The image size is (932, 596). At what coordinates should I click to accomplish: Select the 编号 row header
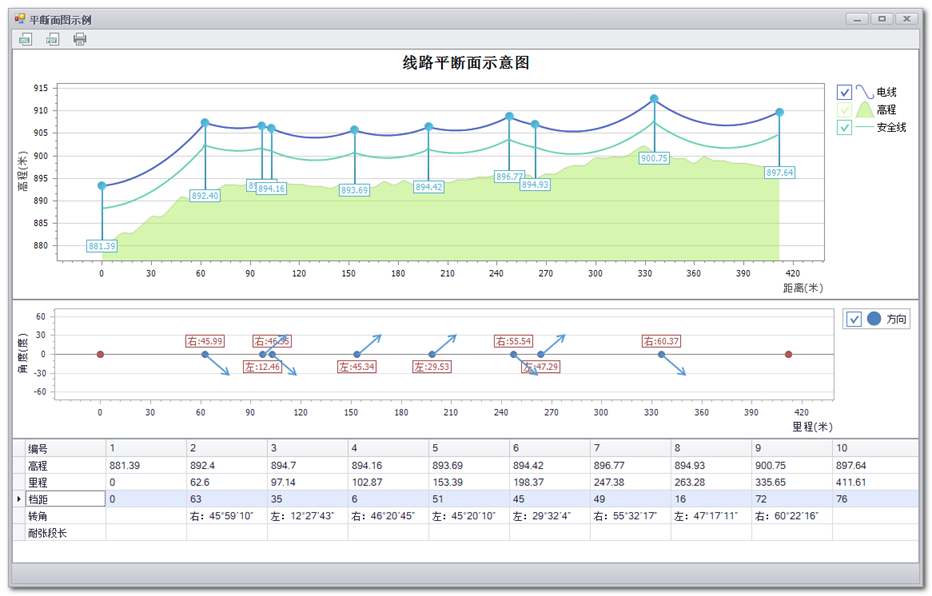tap(65, 449)
